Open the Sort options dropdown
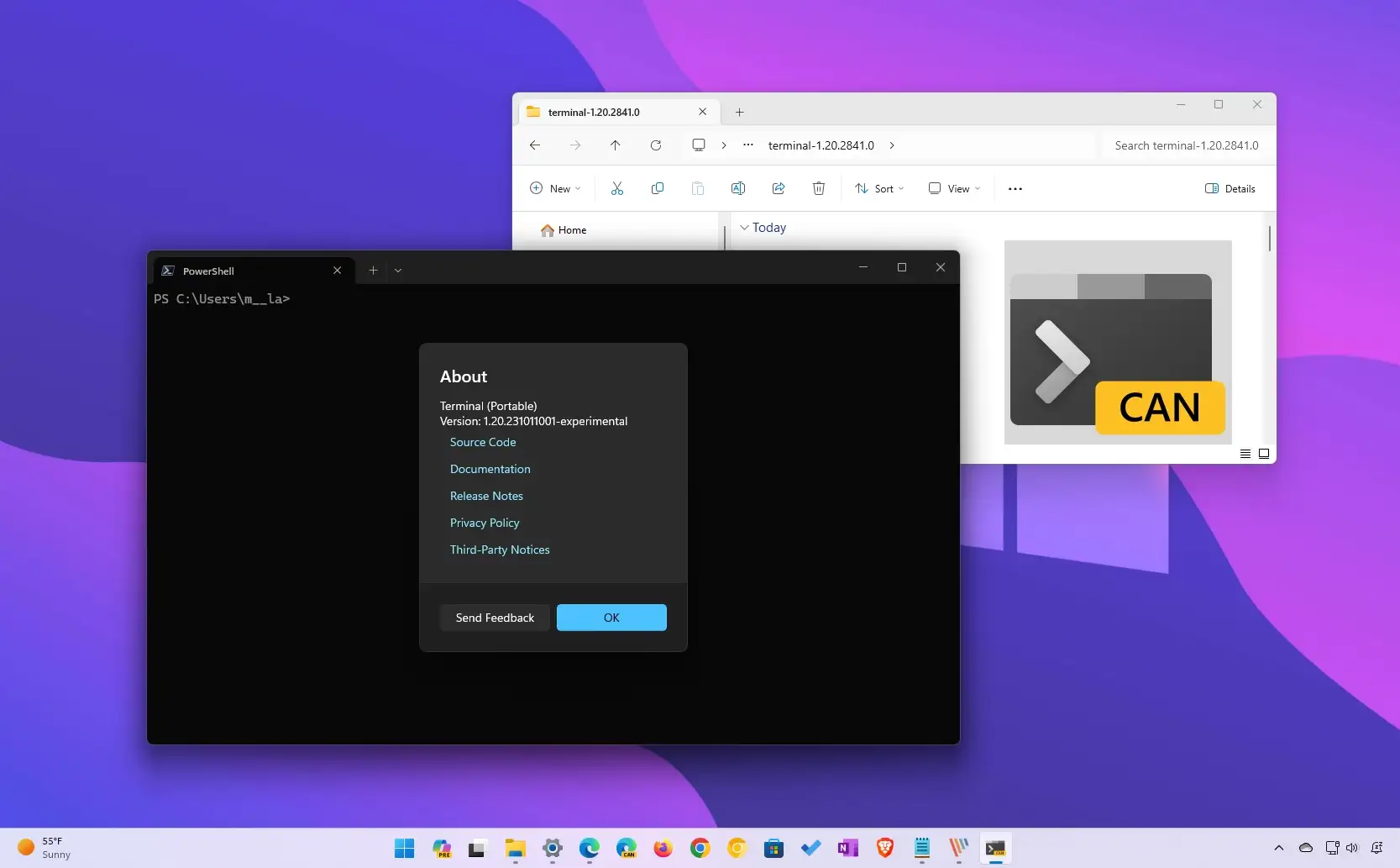 (x=878, y=188)
